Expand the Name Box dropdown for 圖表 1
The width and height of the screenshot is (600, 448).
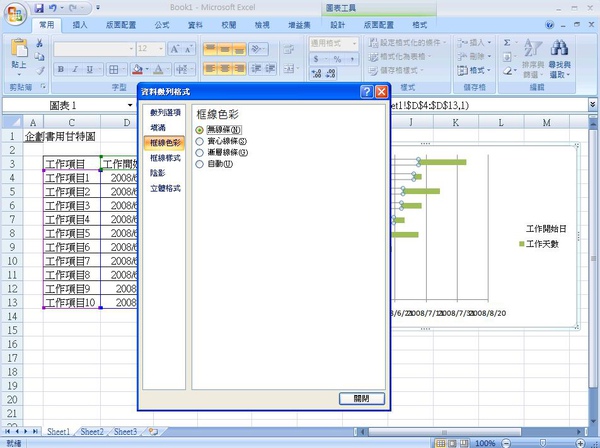point(130,105)
